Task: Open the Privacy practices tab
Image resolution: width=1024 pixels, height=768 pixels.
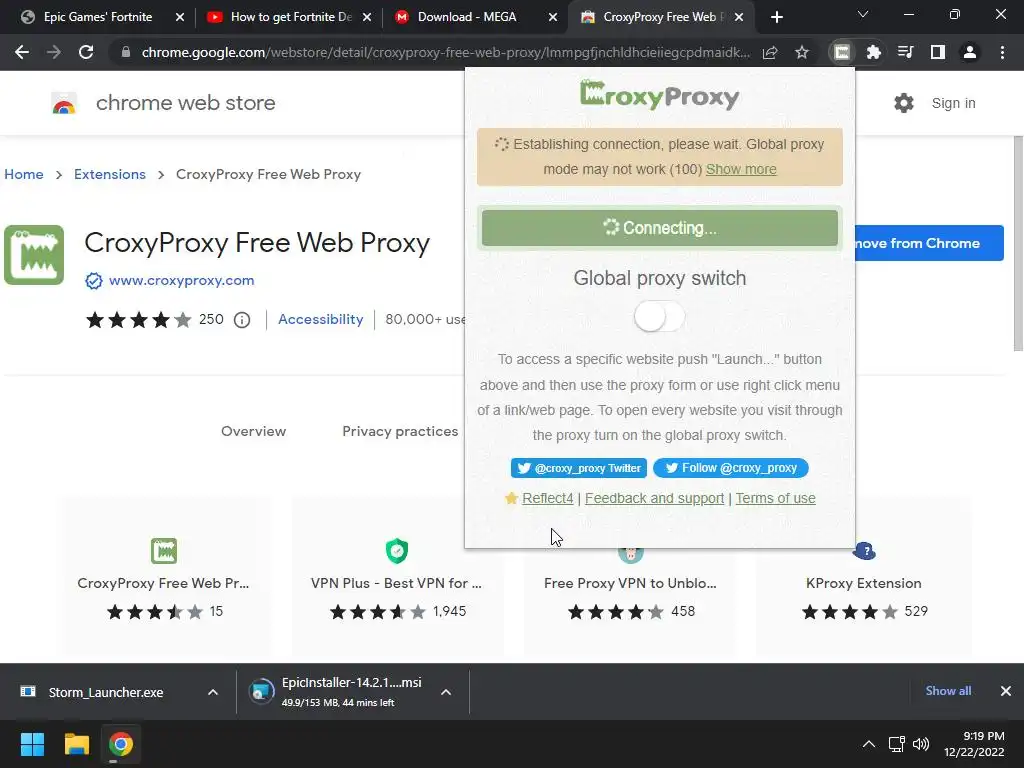Action: [400, 432]
